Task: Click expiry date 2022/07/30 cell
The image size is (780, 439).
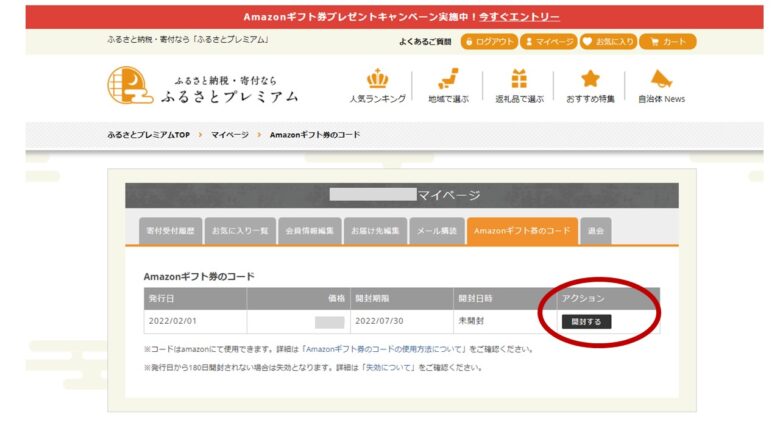Action: pos(401,321)
